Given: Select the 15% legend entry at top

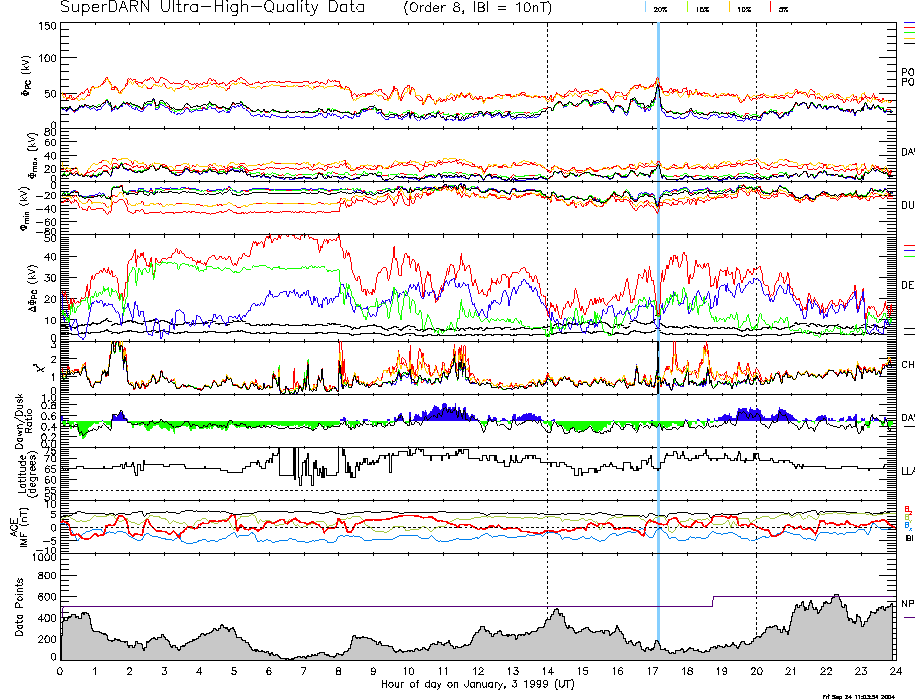Looking at the screenshot, I should pyautogui.click(x=702, y=8).
